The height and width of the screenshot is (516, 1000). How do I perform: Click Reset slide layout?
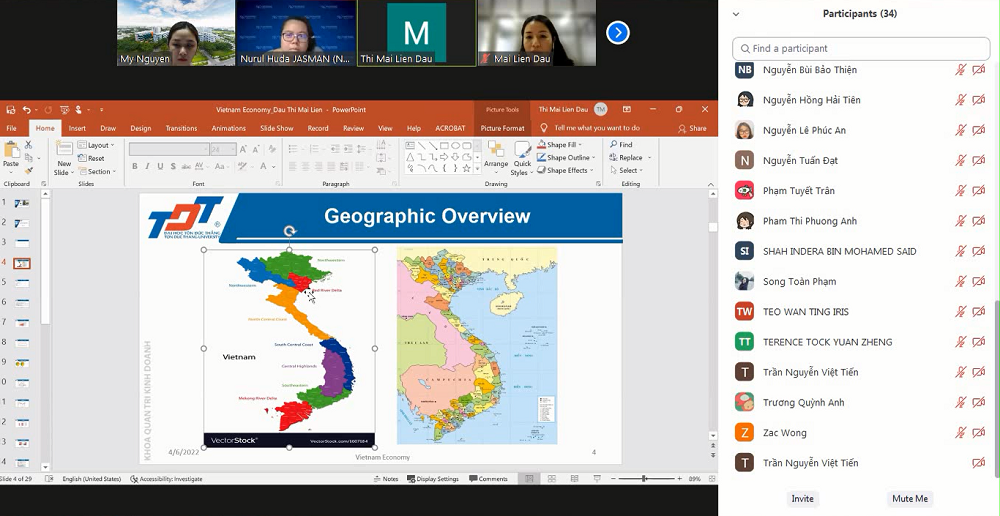pyautogui.click(x=91, y=158)
